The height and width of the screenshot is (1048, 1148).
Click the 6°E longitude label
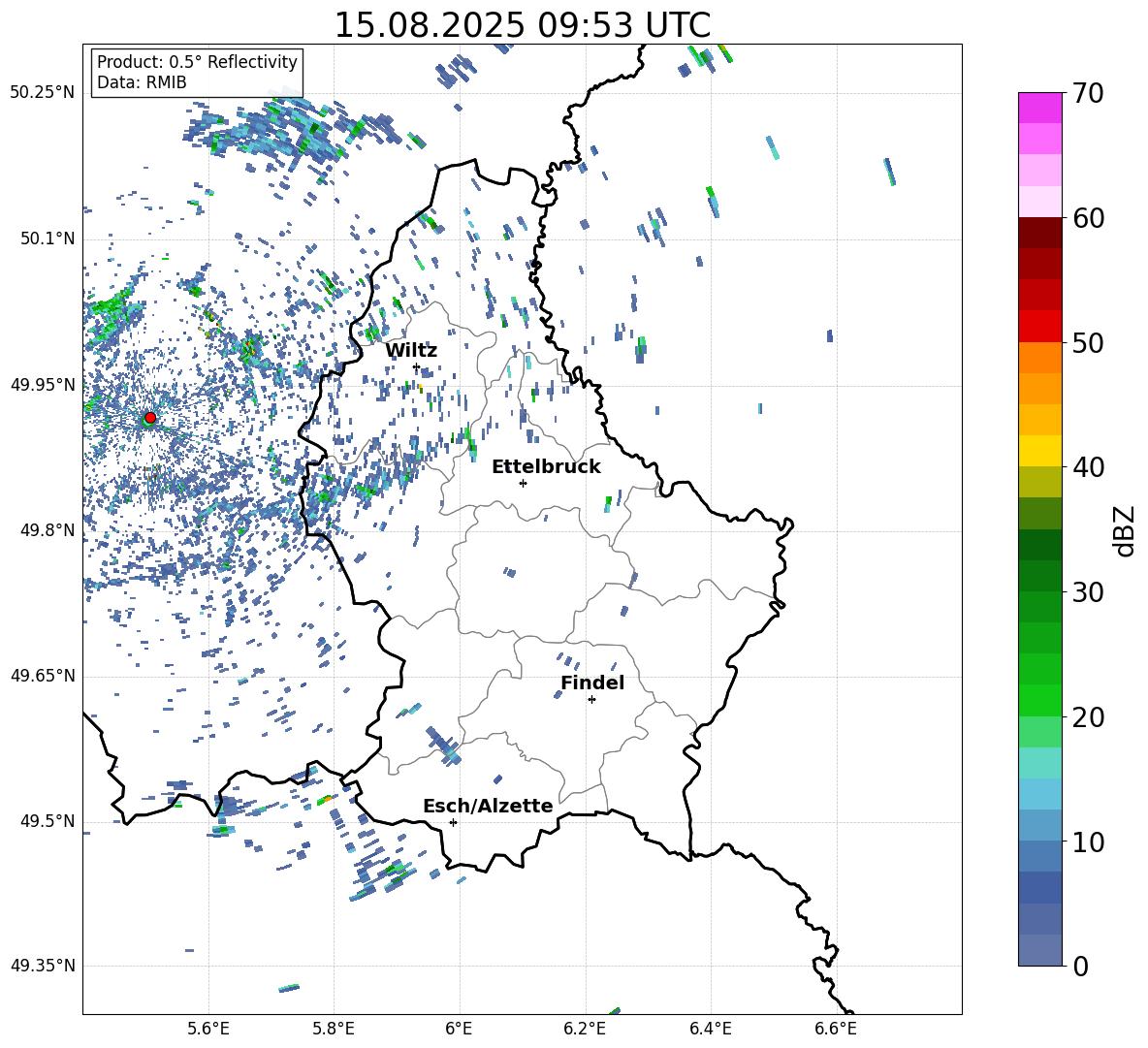(459, 1029)
